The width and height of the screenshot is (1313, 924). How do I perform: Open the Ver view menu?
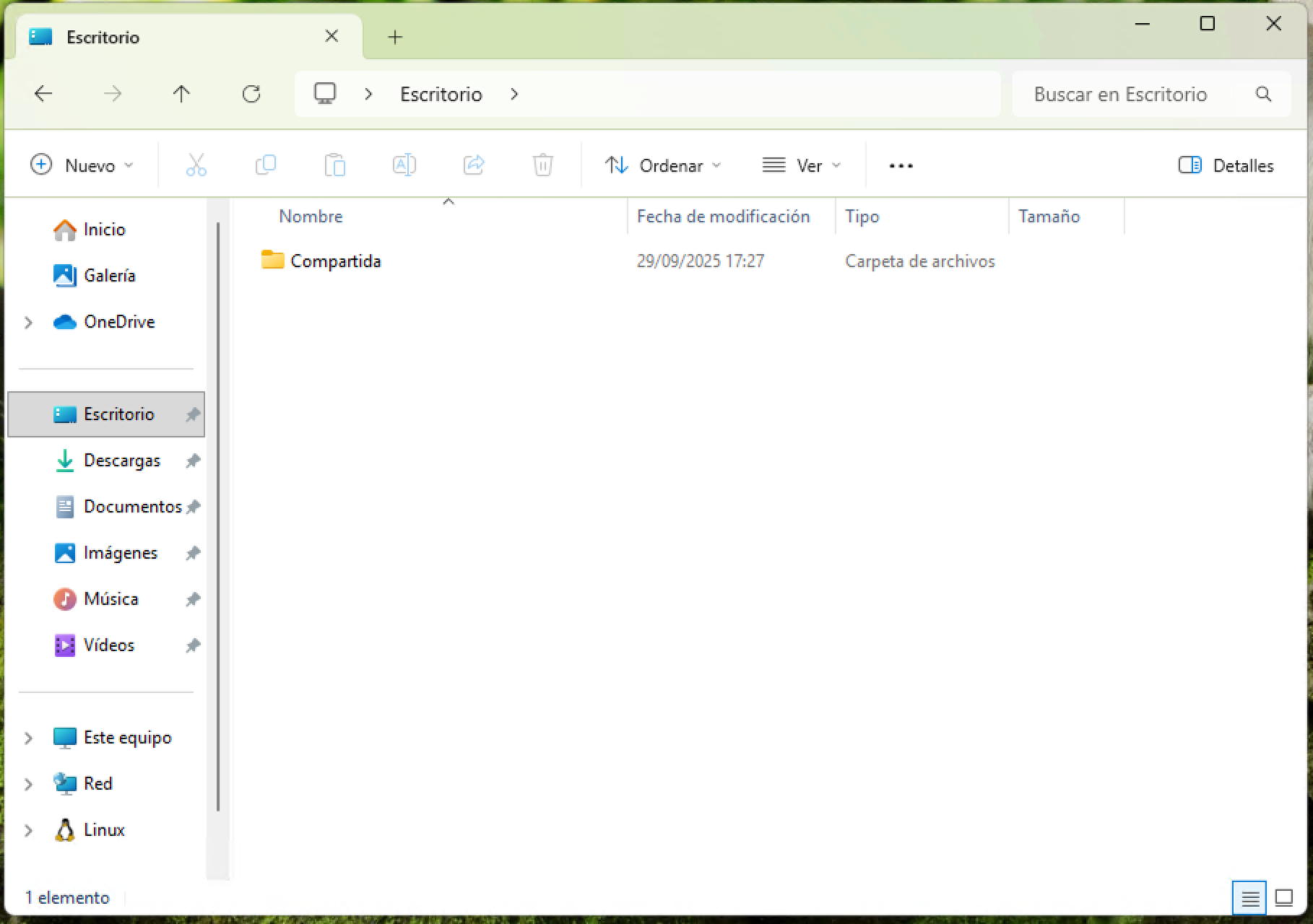(x=802, y=165)
